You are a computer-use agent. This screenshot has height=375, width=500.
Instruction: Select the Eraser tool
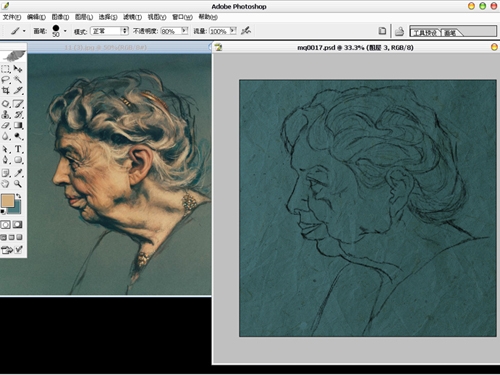6,125
